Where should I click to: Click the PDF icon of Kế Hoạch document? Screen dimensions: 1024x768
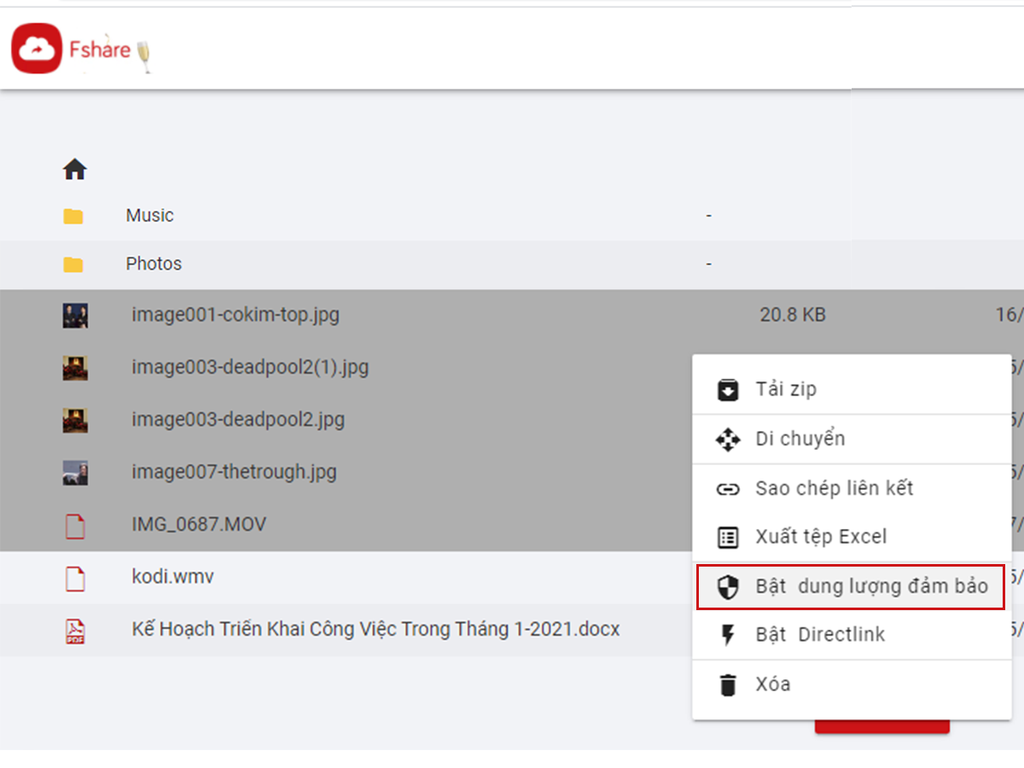[x=75, y=630]
